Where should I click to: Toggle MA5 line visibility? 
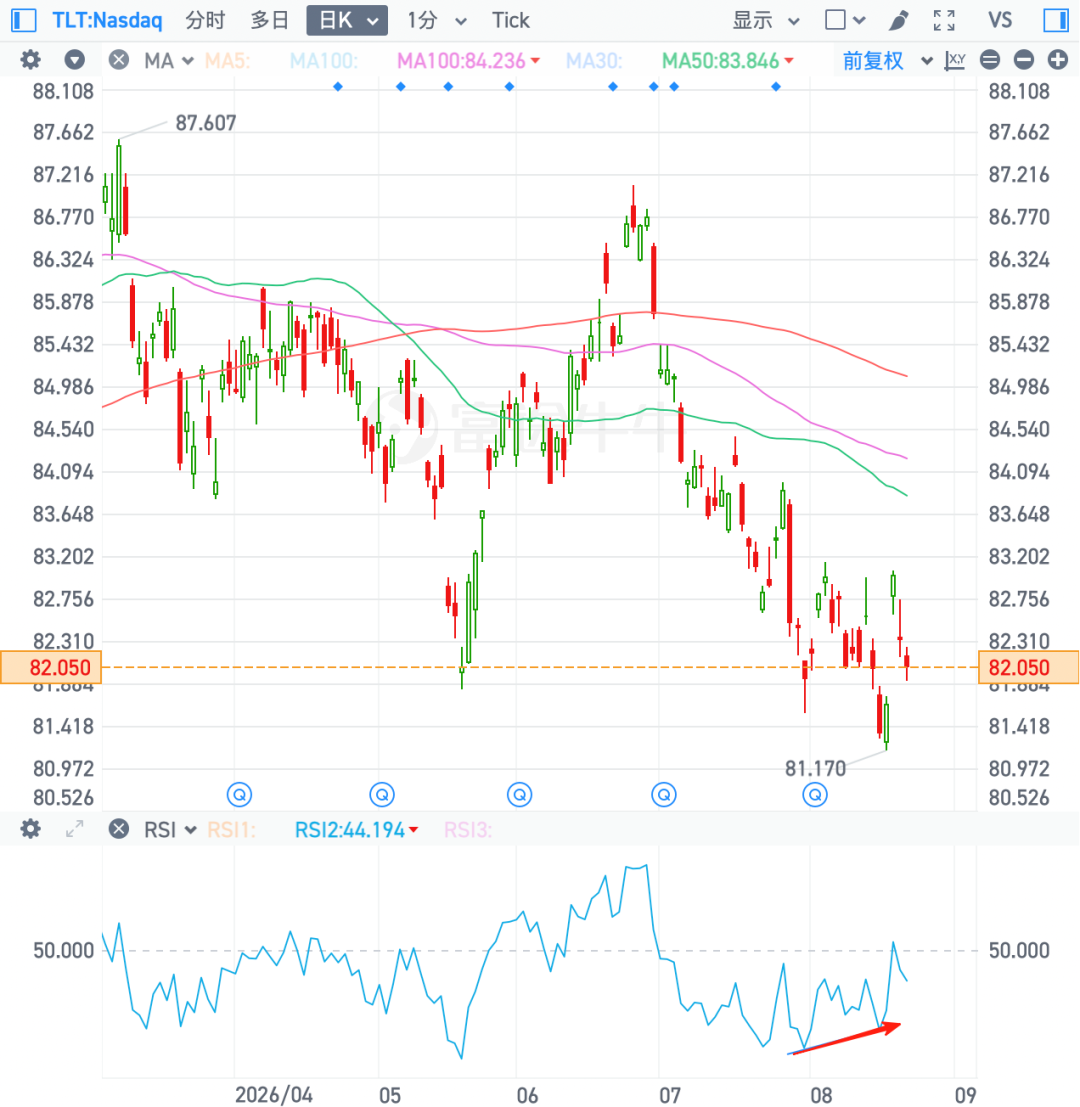[x=227, y=61]
